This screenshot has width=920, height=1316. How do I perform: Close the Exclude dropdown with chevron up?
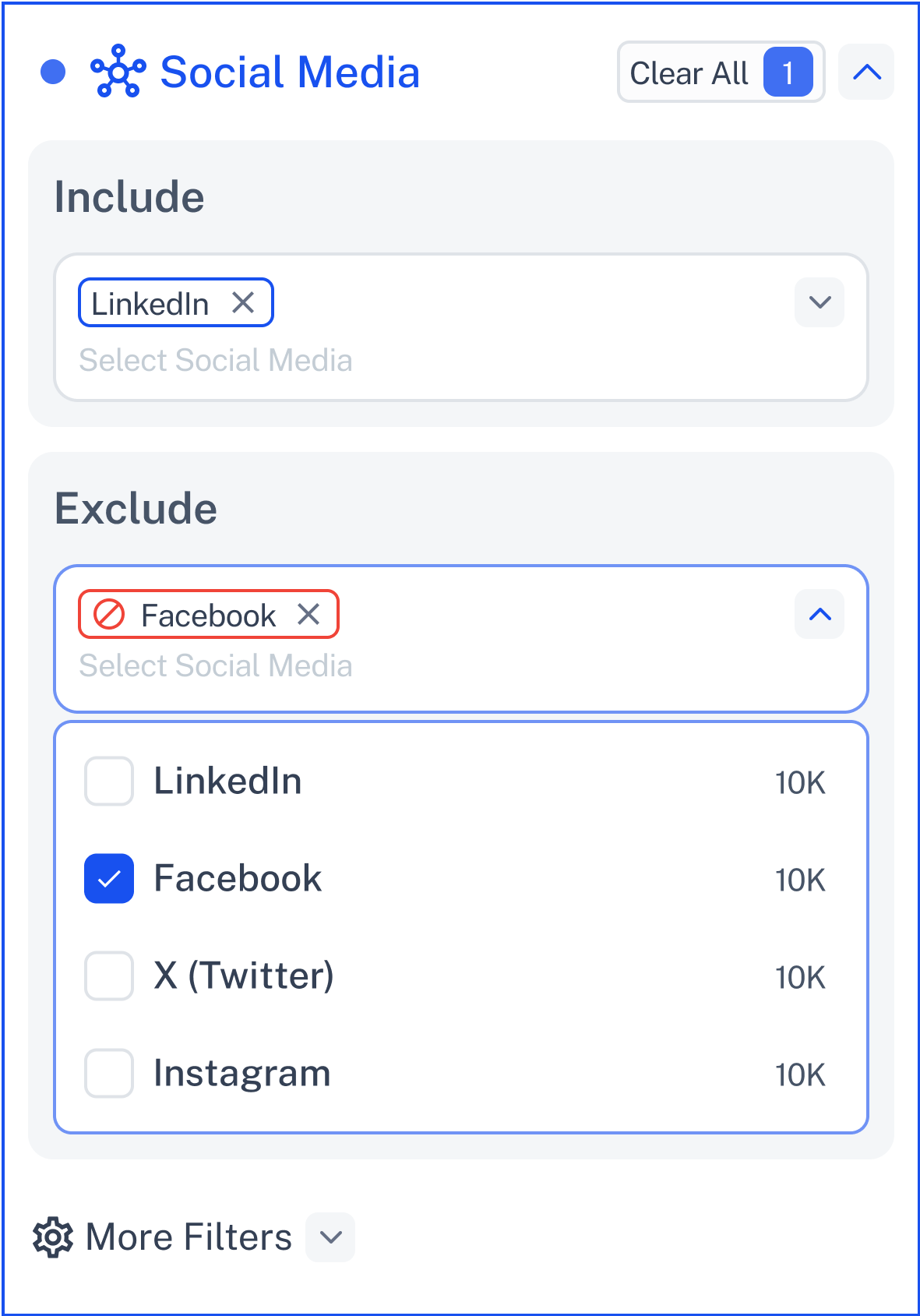point(820,614)
